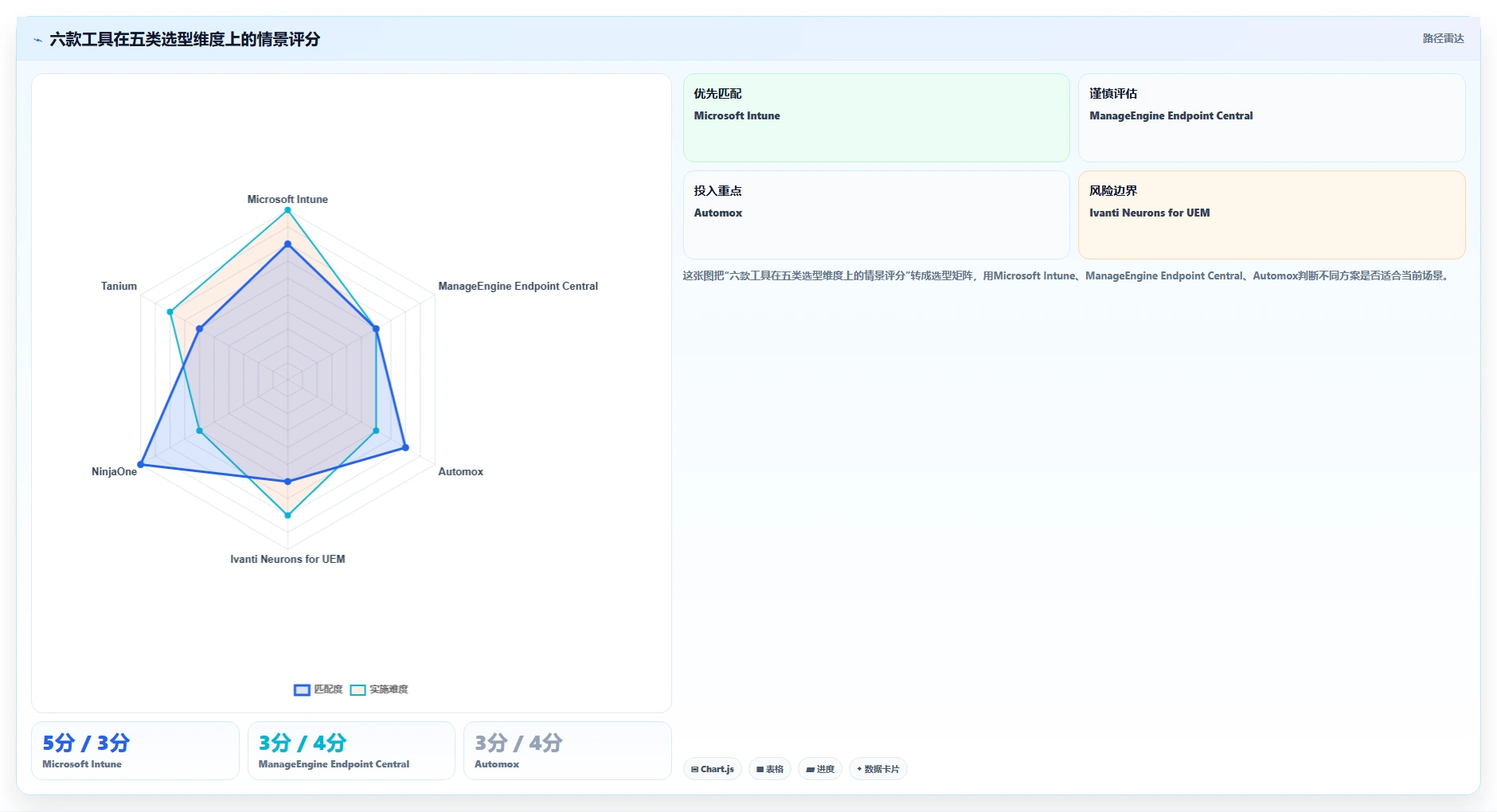
Task: Click the NinjaOne radar axis label
Action: click(114, 471)
